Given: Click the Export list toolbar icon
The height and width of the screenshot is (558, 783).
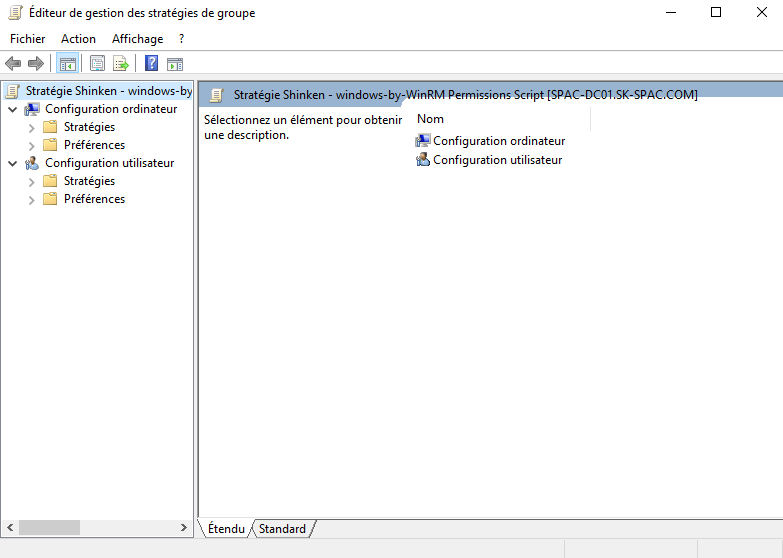Looking at the screenshot, I should 120,64.
